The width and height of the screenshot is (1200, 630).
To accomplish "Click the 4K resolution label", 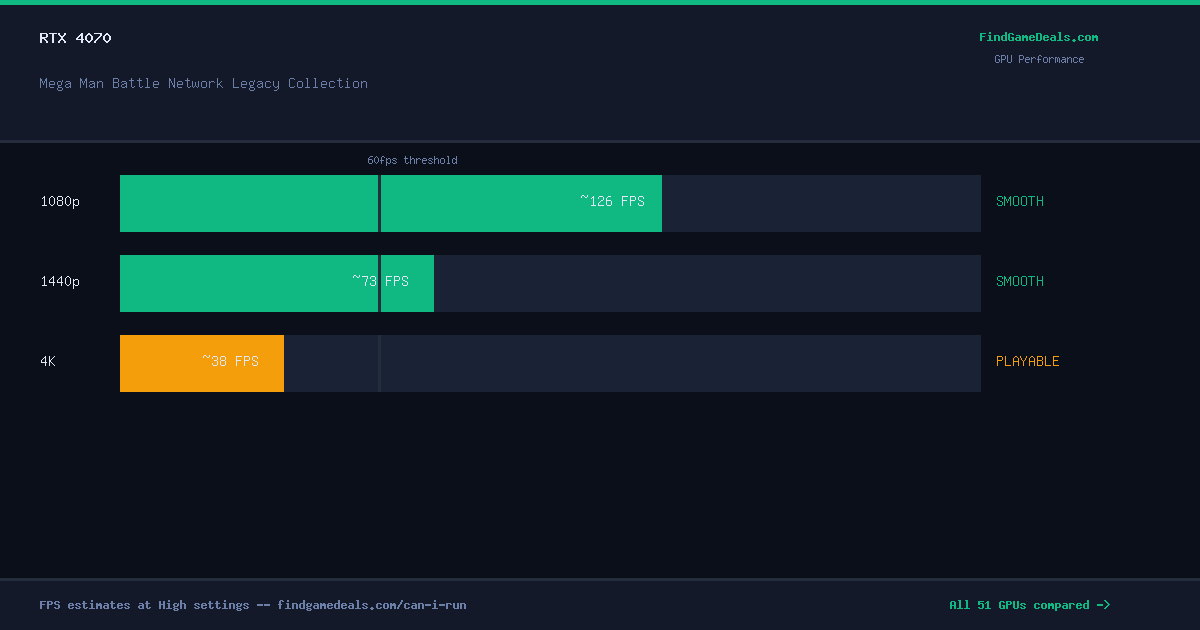I will tap(48, 361).
